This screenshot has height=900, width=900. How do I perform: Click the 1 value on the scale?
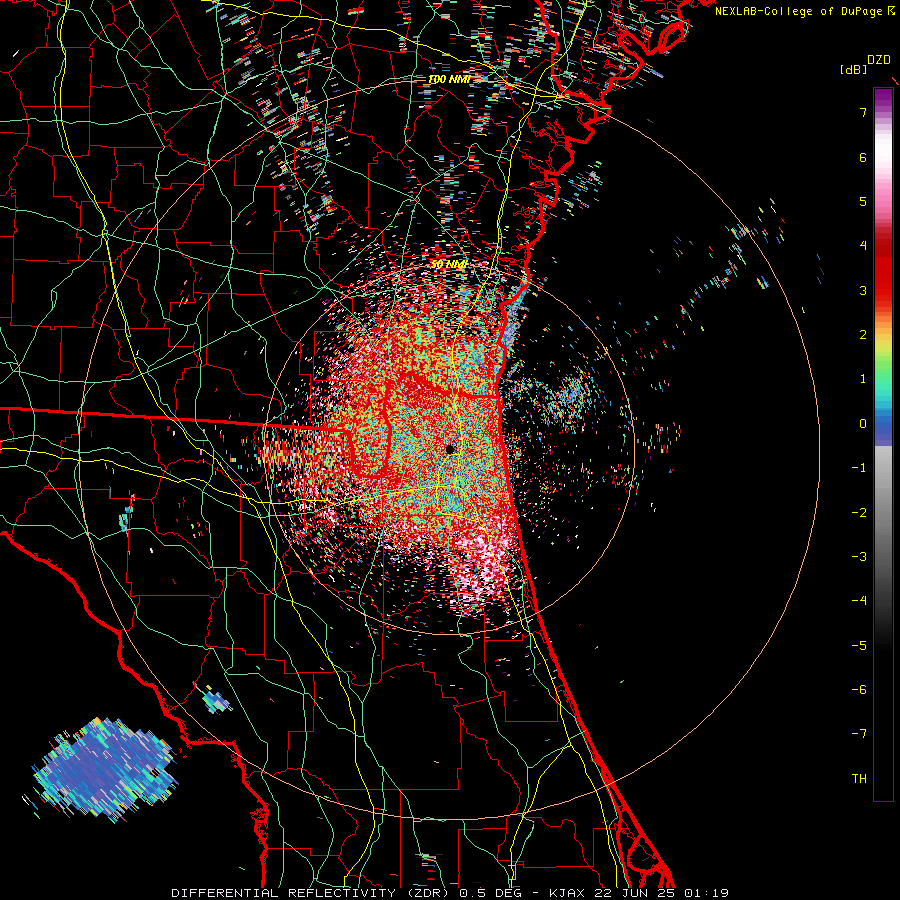pyautogui.click(x=863, y=378)
